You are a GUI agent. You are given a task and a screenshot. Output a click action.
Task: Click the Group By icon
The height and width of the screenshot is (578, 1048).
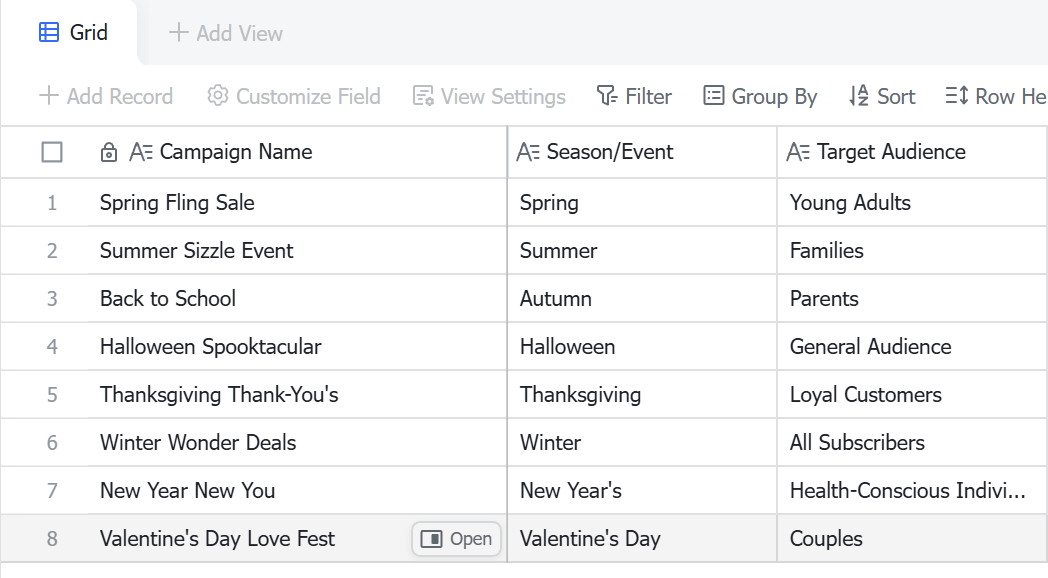tap(714, 96)
